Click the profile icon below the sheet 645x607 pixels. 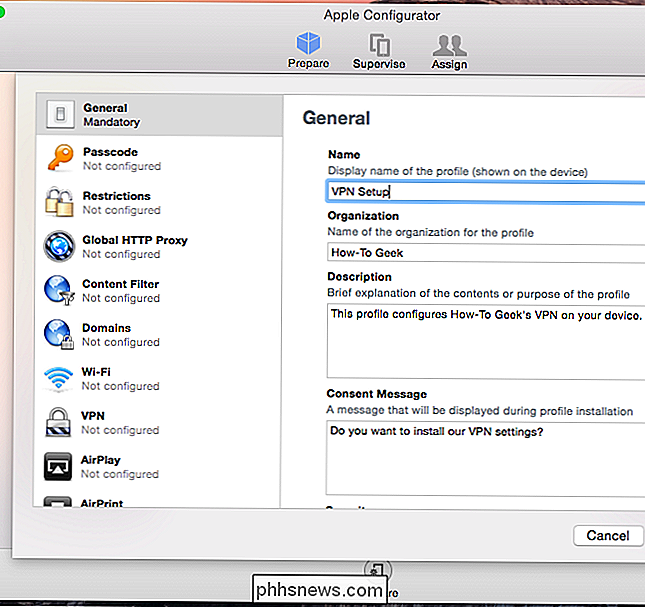click(x=377, y=570)
